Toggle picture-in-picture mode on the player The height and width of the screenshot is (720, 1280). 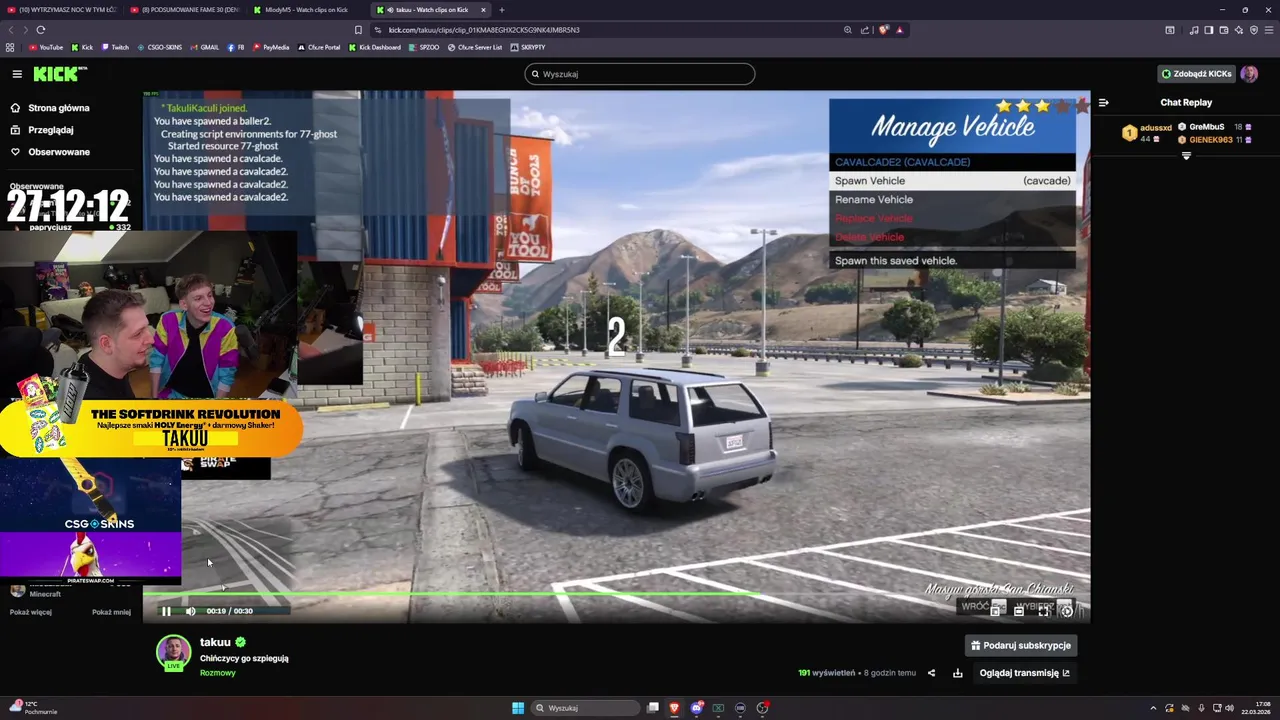(995, 611)
